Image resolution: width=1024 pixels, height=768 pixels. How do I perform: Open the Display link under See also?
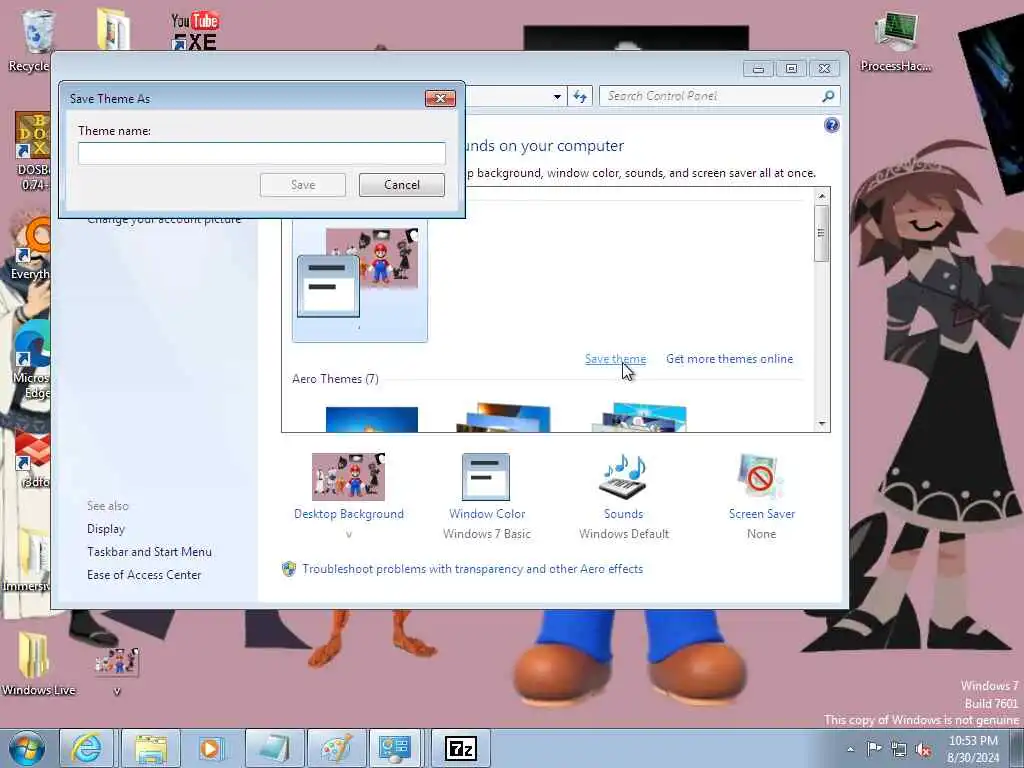click(x=106, y=529)
